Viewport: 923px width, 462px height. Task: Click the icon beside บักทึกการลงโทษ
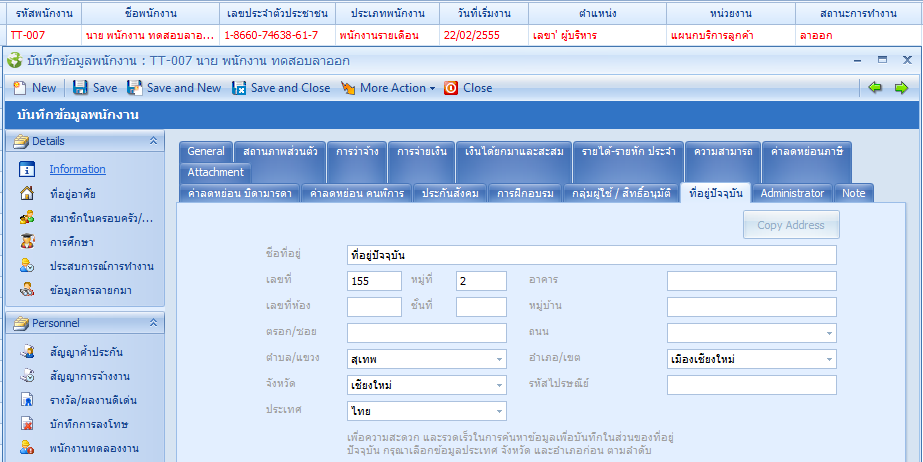27,424
